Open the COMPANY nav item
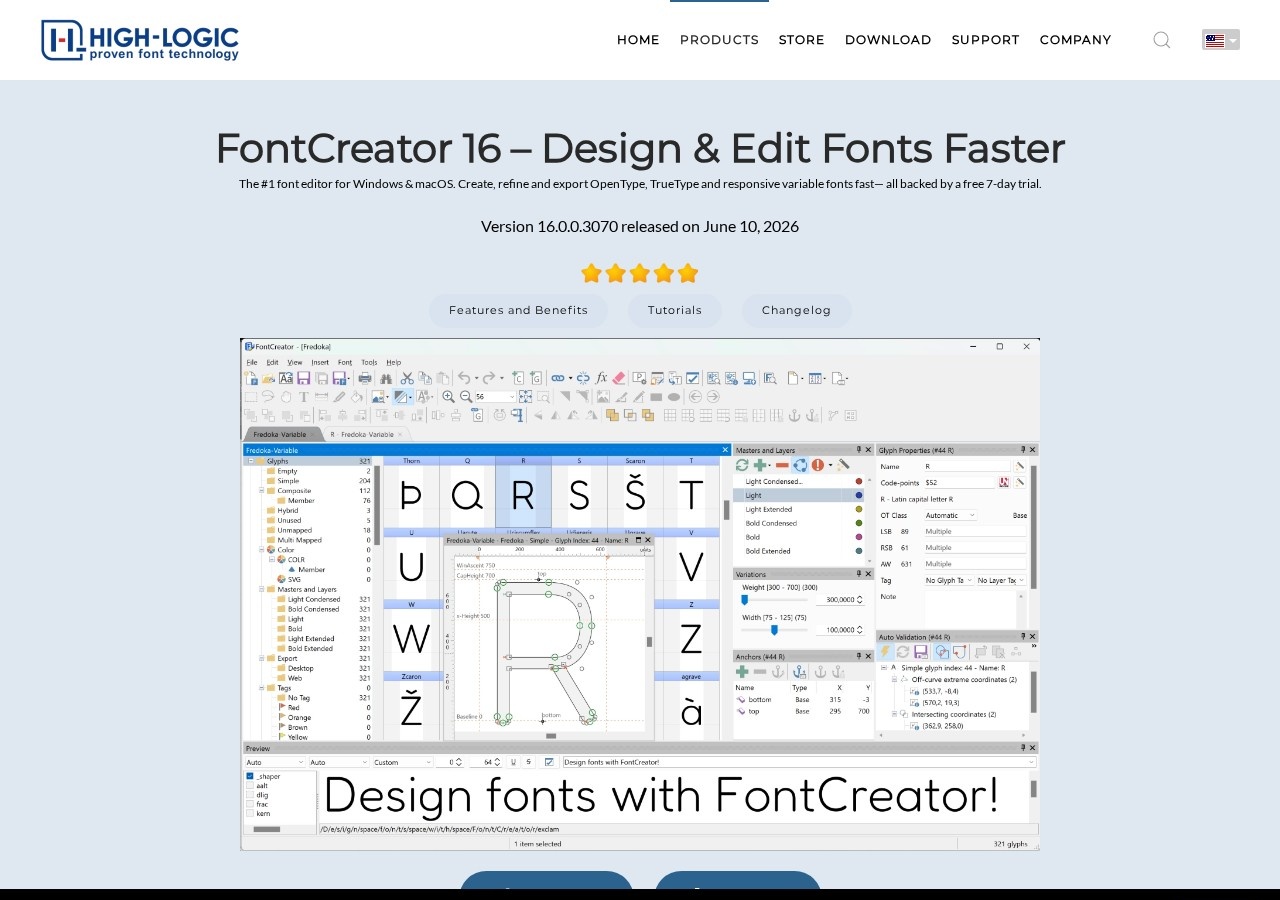The image size is (1280, 900). [1076, 40]
